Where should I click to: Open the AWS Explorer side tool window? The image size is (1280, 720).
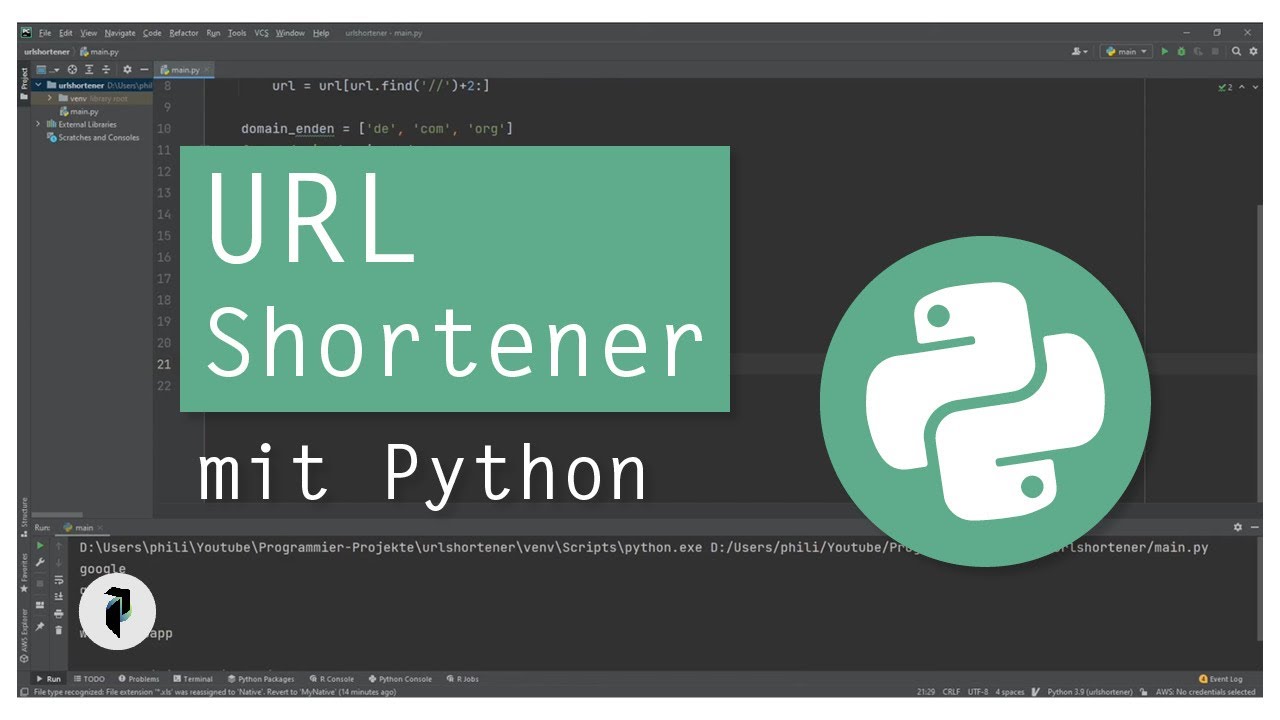(x=24, y=635)
